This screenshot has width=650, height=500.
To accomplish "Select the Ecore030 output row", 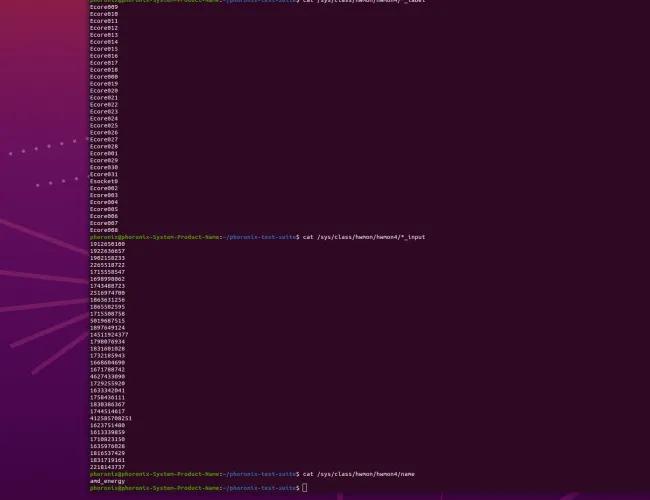I will click(x=104, y=167).
